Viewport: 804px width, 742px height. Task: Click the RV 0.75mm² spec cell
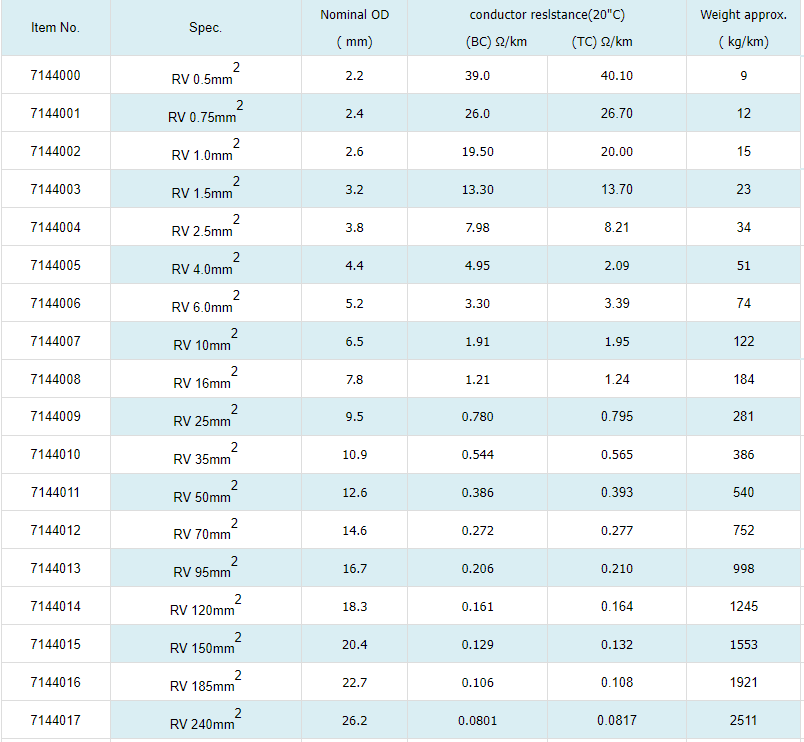[x=205, y=115]
